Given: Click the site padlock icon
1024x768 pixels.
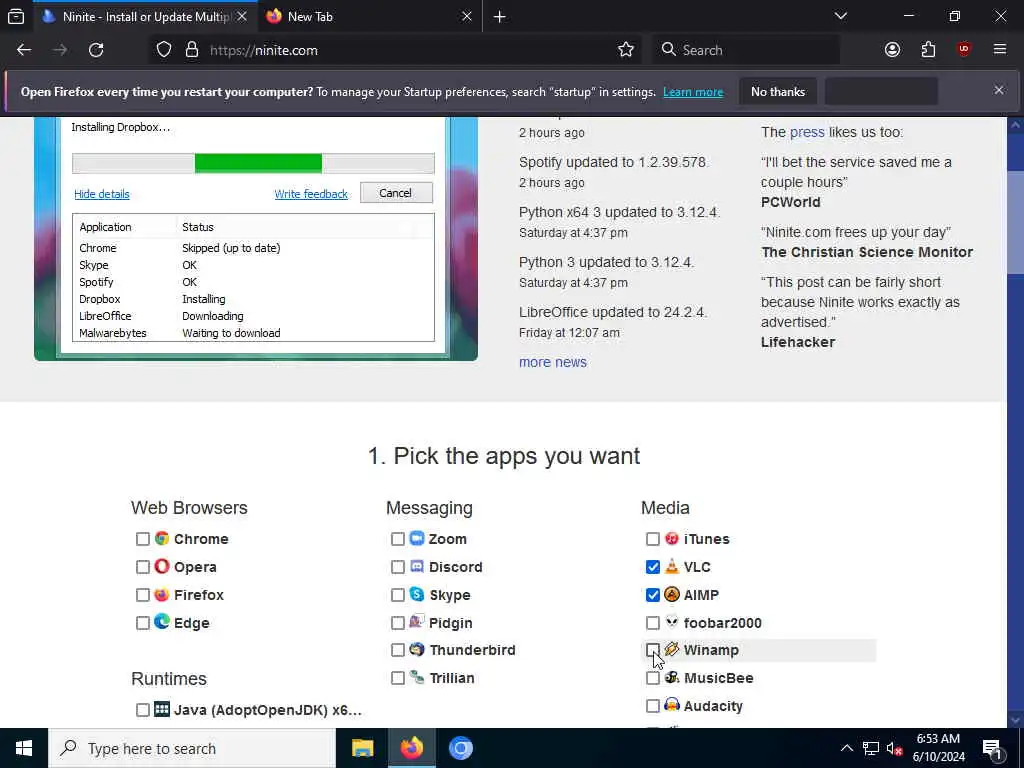Looking at the screenshot, I should [x=192, y=50].
